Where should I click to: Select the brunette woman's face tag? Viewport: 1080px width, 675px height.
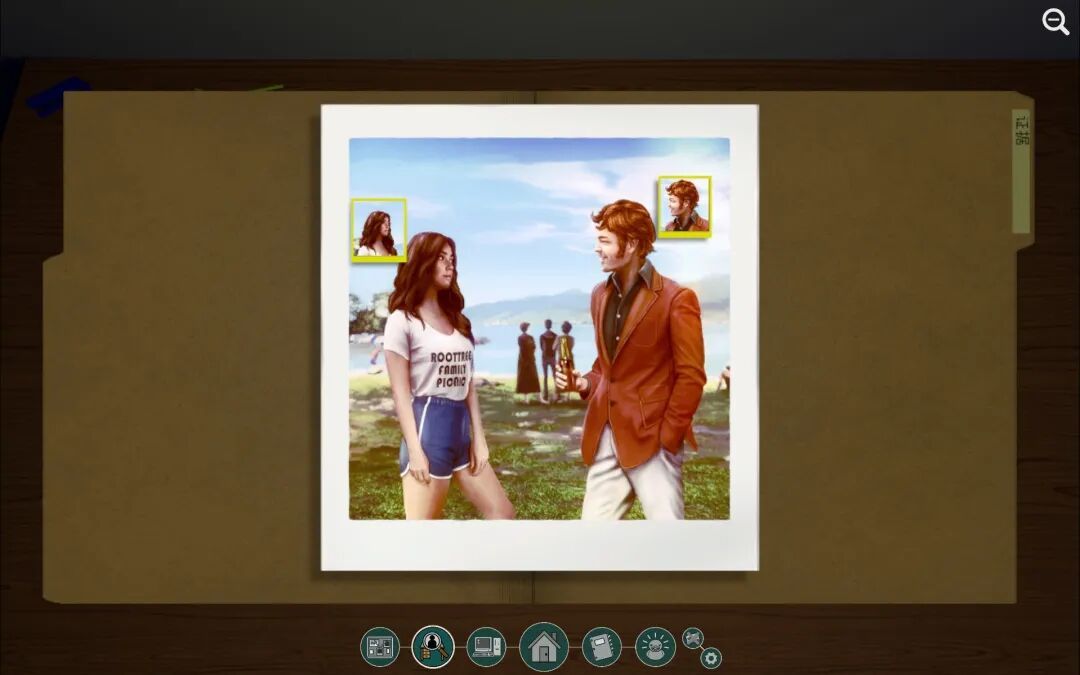[x=379, y=231]
